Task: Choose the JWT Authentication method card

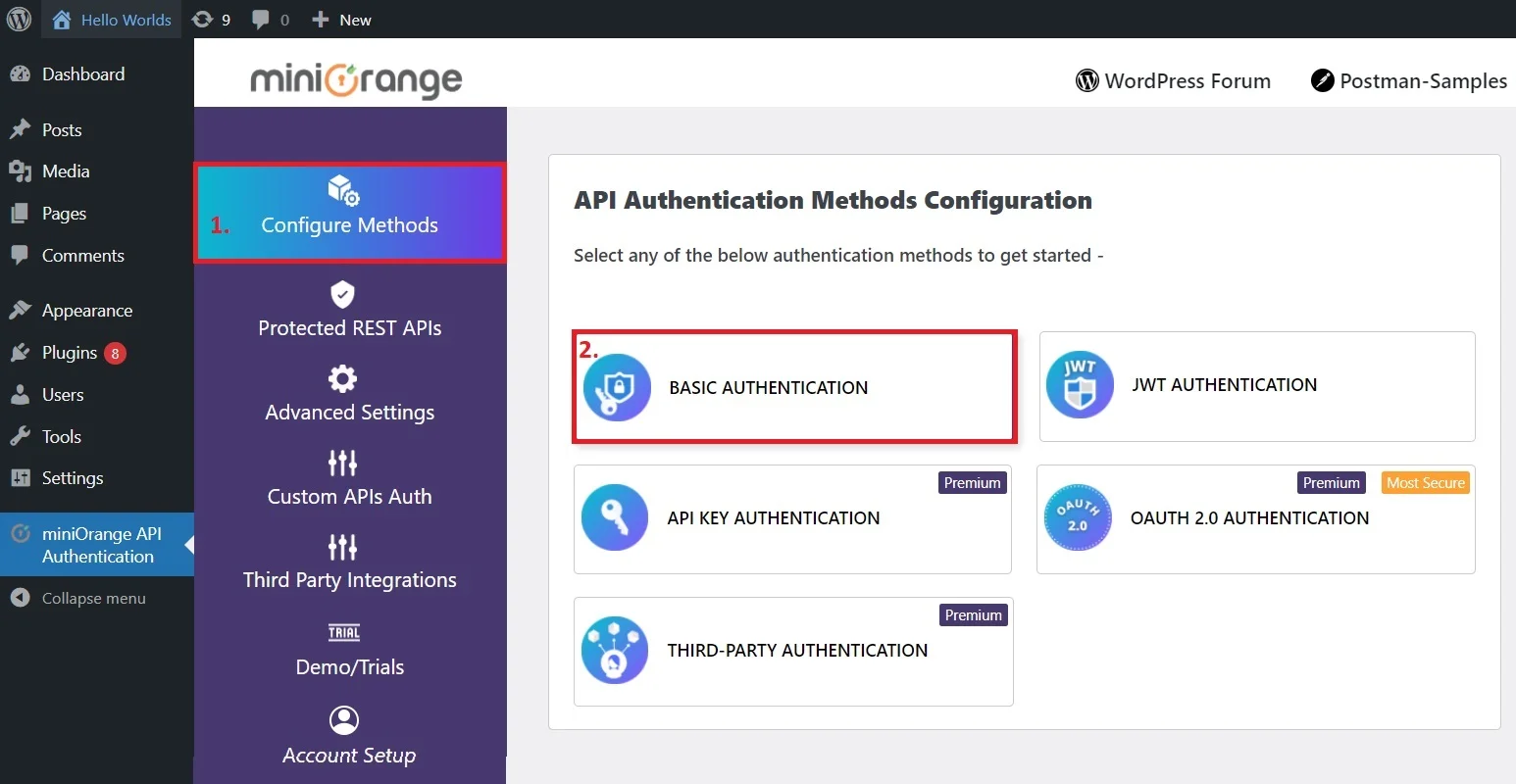Action: click(x=1257, y=386)
